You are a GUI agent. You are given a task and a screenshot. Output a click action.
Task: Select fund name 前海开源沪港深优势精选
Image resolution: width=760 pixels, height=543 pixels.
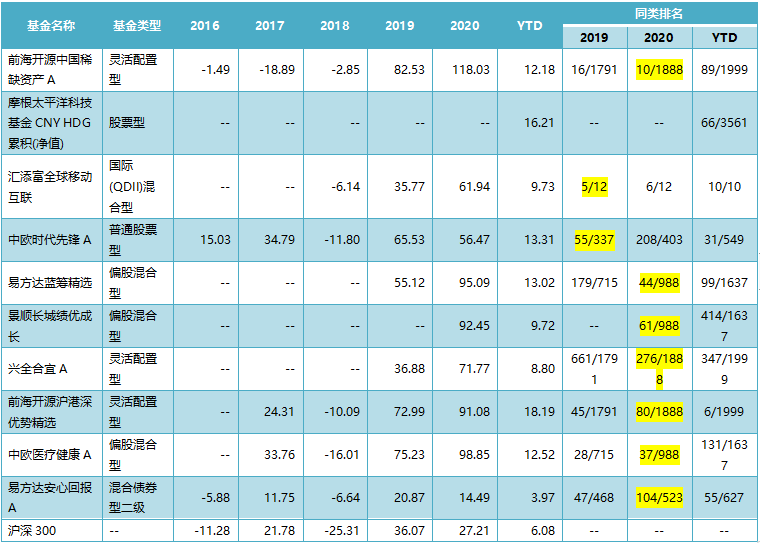coord(50,412)
